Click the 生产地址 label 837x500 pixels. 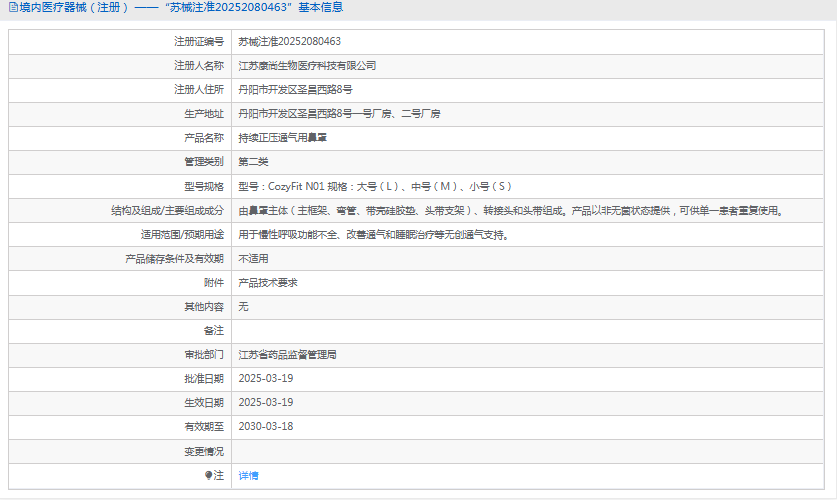204,114
